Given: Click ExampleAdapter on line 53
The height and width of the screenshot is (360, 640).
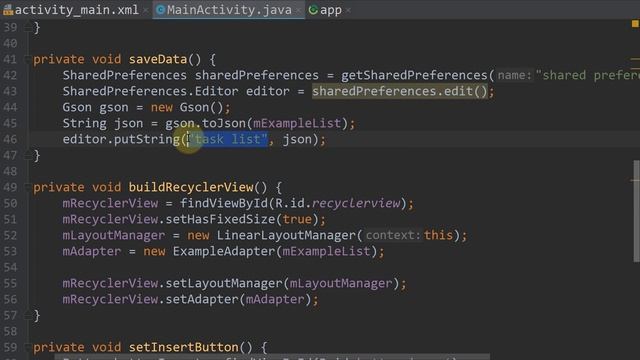Looking at the screenshot, I should [x=224, y=251].
